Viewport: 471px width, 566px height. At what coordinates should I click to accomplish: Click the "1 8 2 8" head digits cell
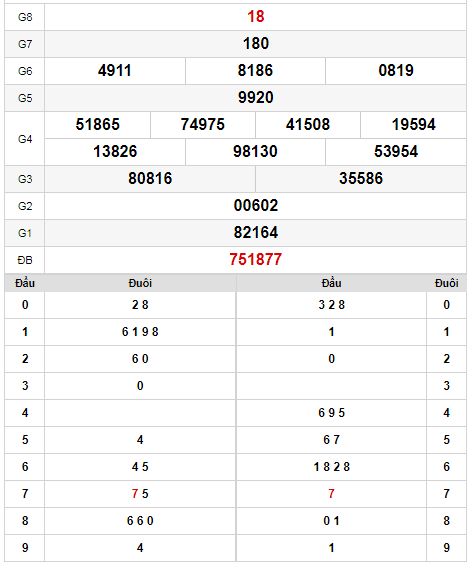coord(331,467)
